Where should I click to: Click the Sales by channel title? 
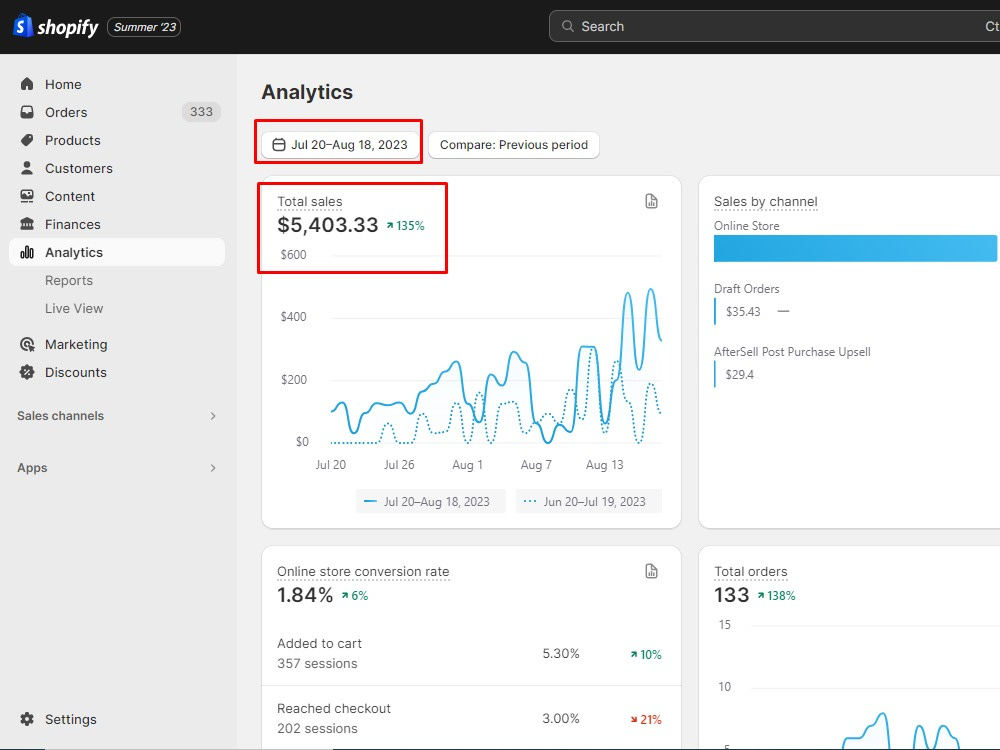765,202
